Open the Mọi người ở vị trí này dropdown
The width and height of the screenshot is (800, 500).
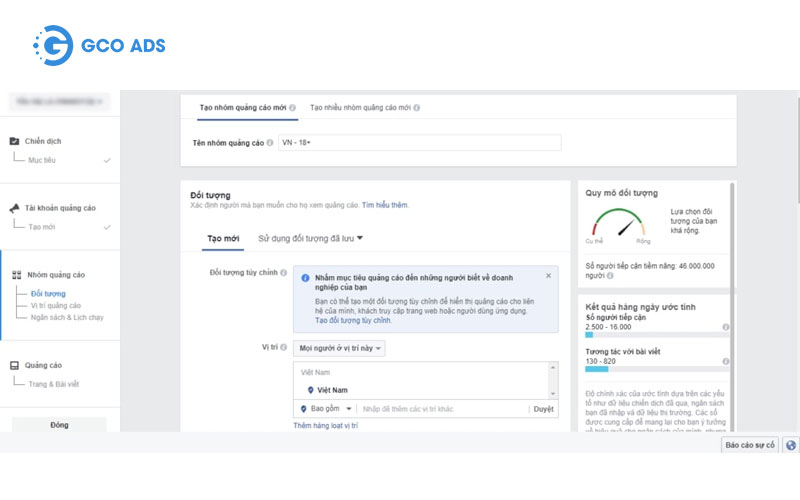pyautogui.click(x=339, y=348)
